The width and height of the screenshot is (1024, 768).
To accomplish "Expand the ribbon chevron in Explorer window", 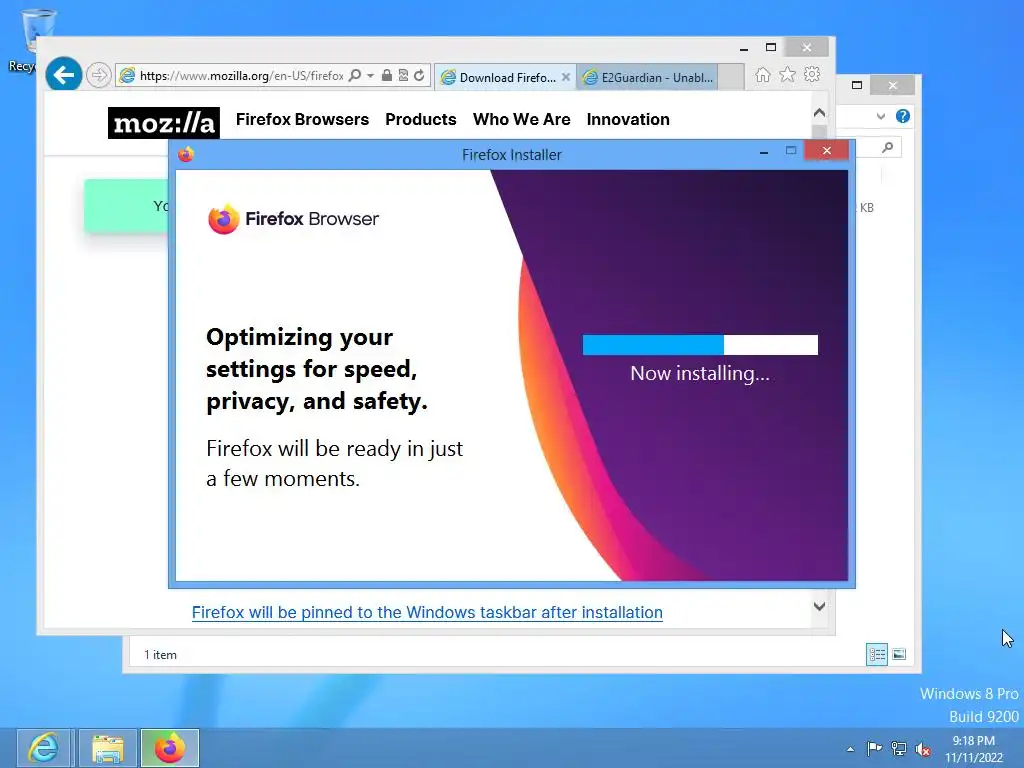I will pos(881,116).
